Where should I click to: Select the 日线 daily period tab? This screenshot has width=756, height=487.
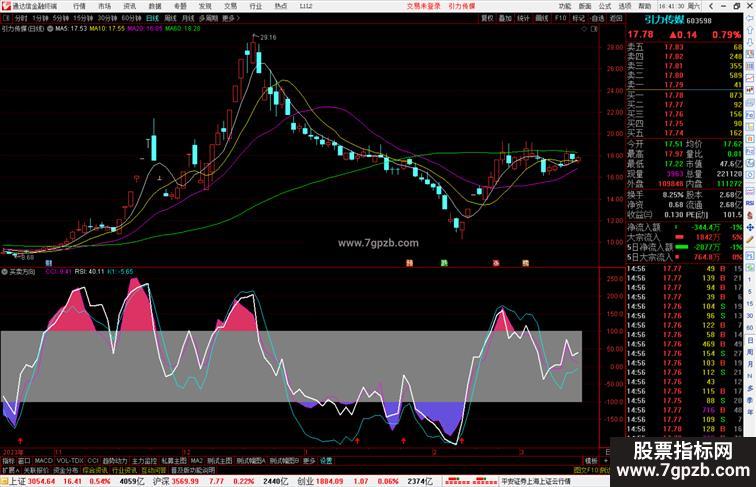152,18
